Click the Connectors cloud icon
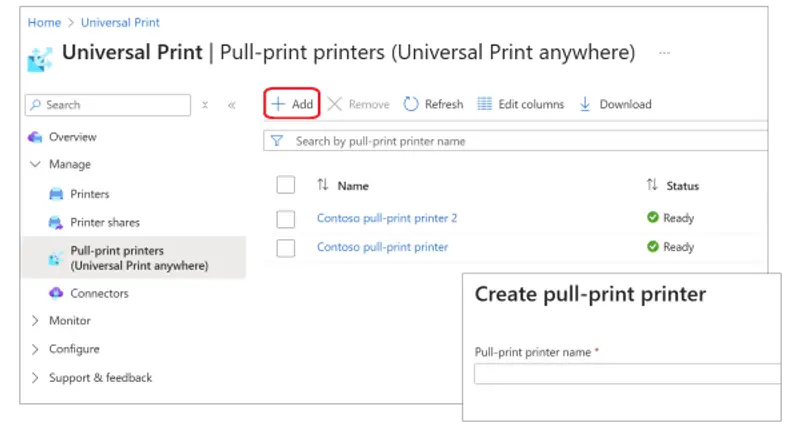The image size is (800, 427). tap(56, 293)
